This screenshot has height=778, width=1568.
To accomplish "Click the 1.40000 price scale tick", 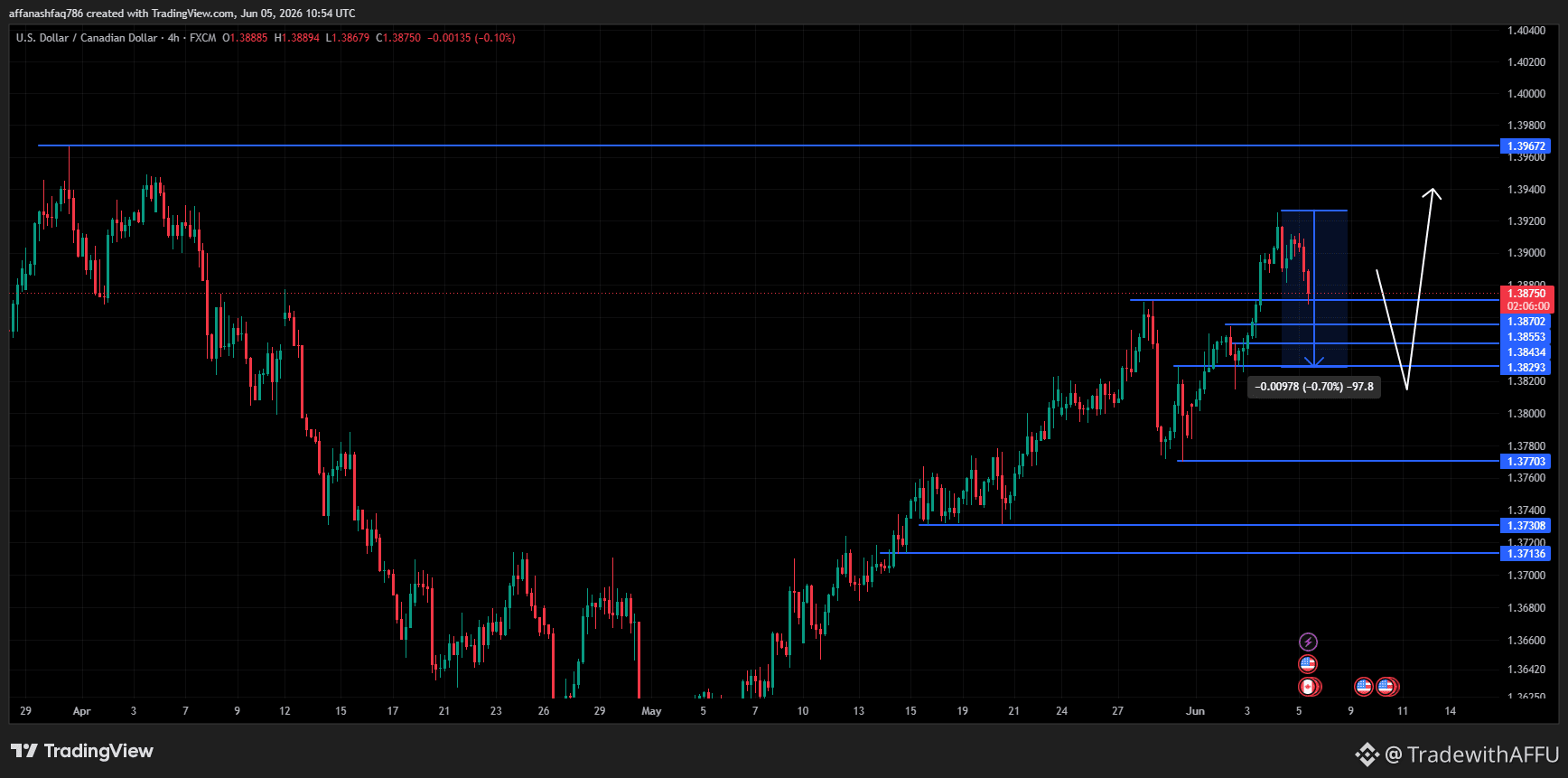I will point(1526,94).
